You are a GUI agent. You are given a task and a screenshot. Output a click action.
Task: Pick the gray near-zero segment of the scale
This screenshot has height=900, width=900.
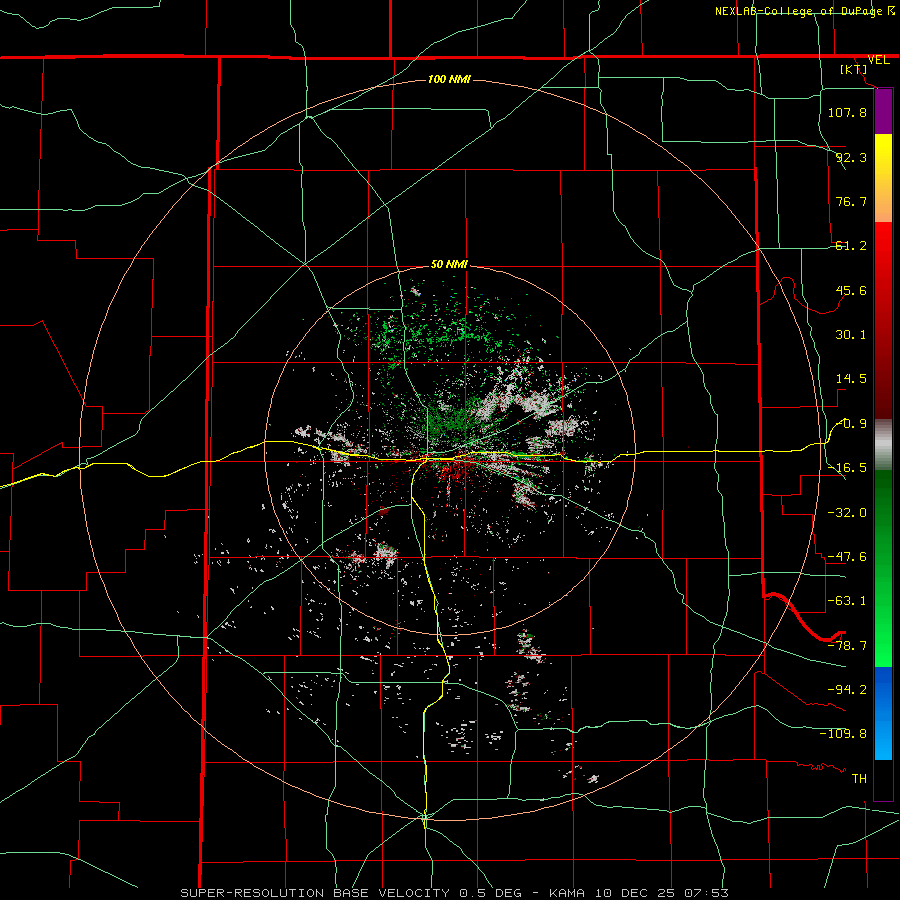[x=883, y=445]
